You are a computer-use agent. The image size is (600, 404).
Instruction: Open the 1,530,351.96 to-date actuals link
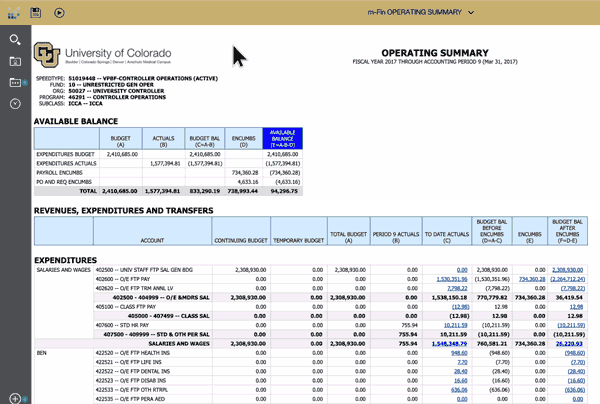click(452, 279)
